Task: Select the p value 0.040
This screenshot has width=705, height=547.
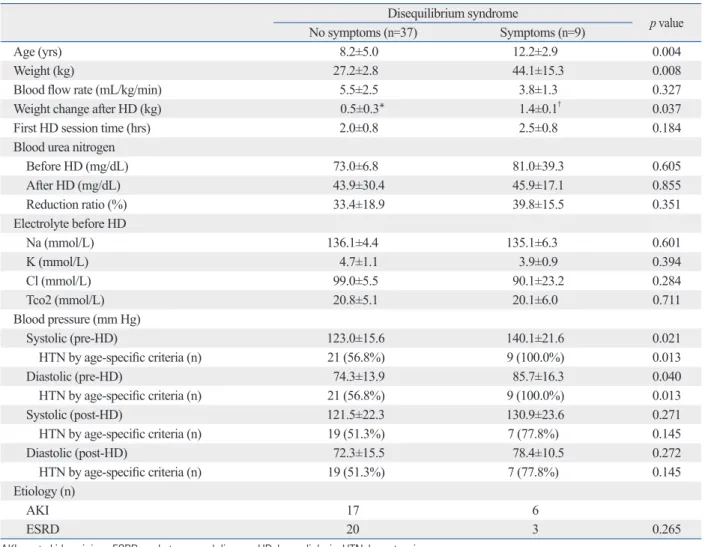Action: tap(666, 376)
